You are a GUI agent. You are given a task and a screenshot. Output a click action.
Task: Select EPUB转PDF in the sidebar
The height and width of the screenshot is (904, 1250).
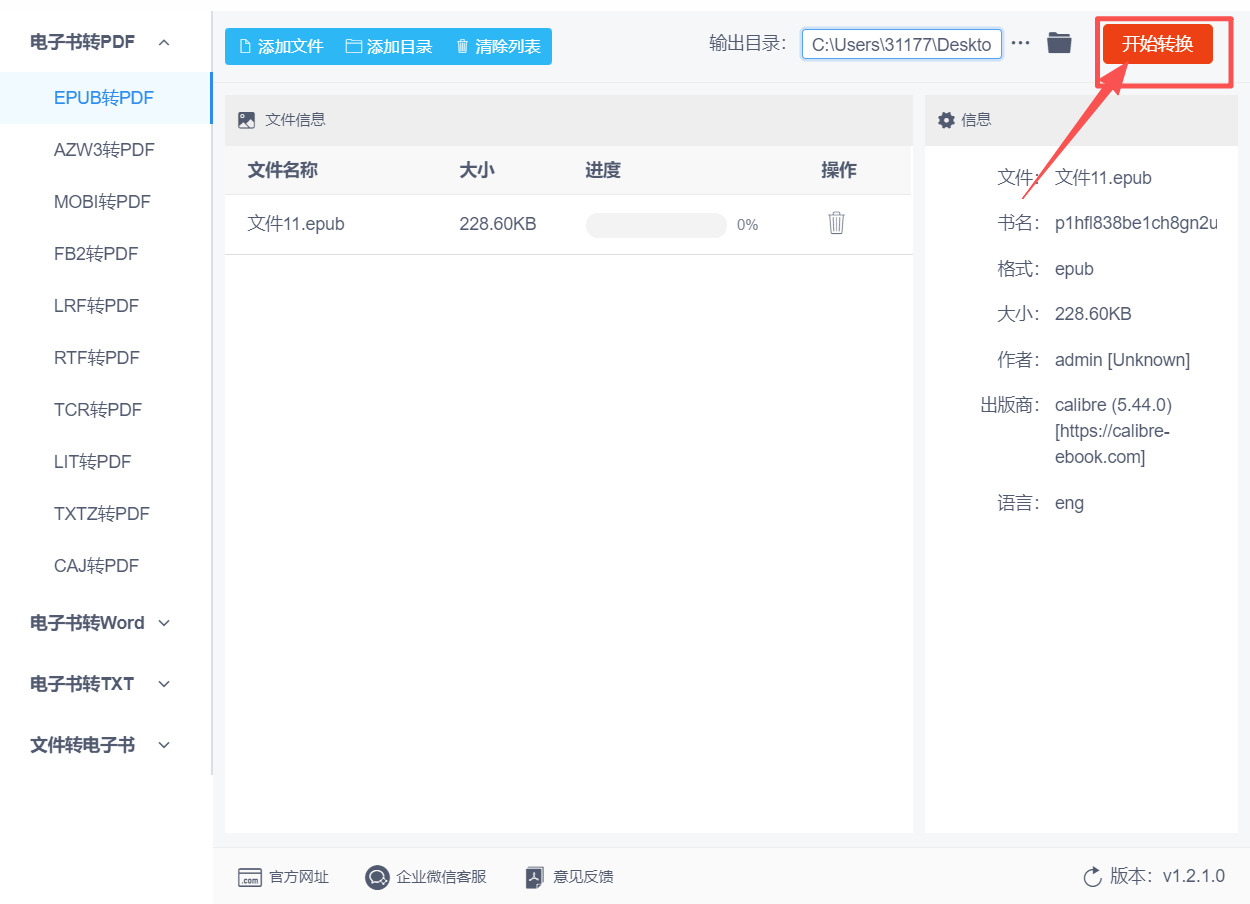(105, 98)
